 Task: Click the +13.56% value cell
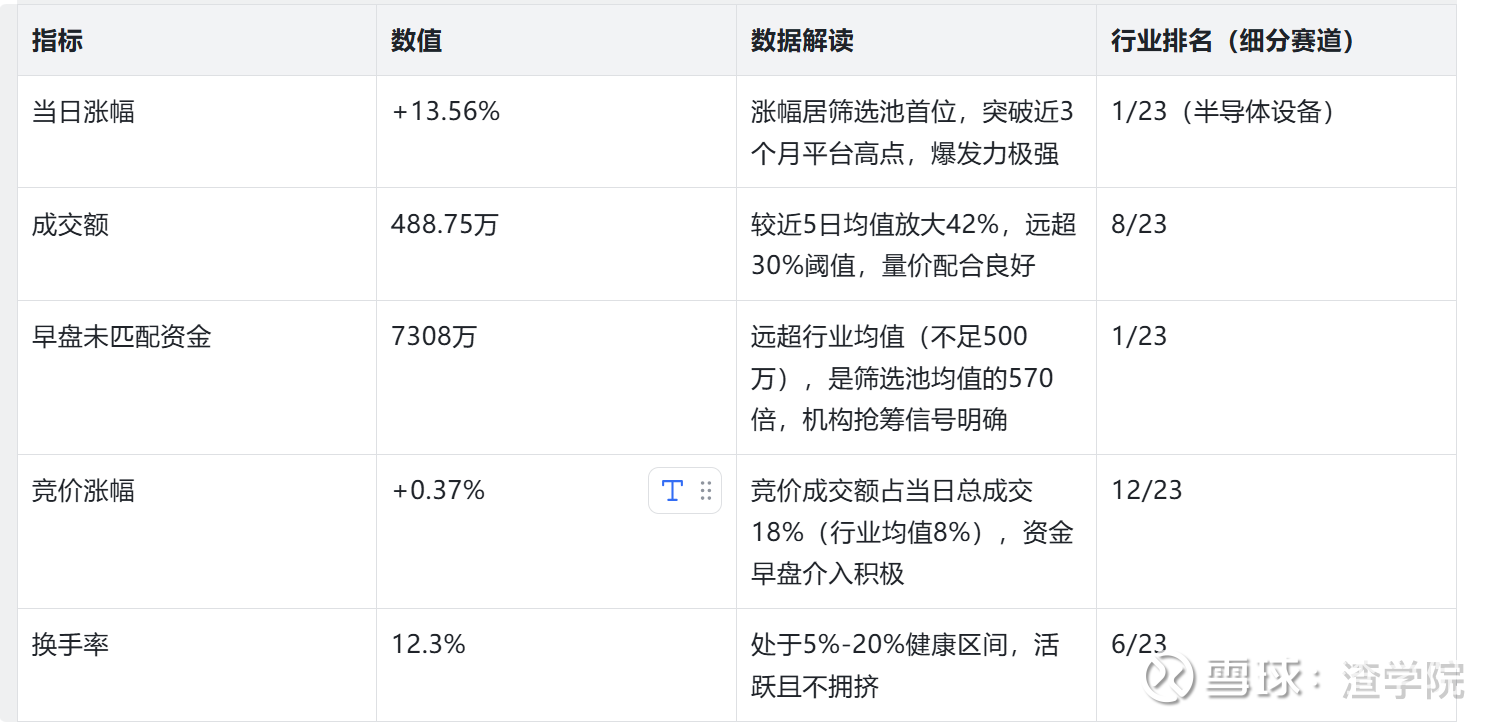click(446, 112)
